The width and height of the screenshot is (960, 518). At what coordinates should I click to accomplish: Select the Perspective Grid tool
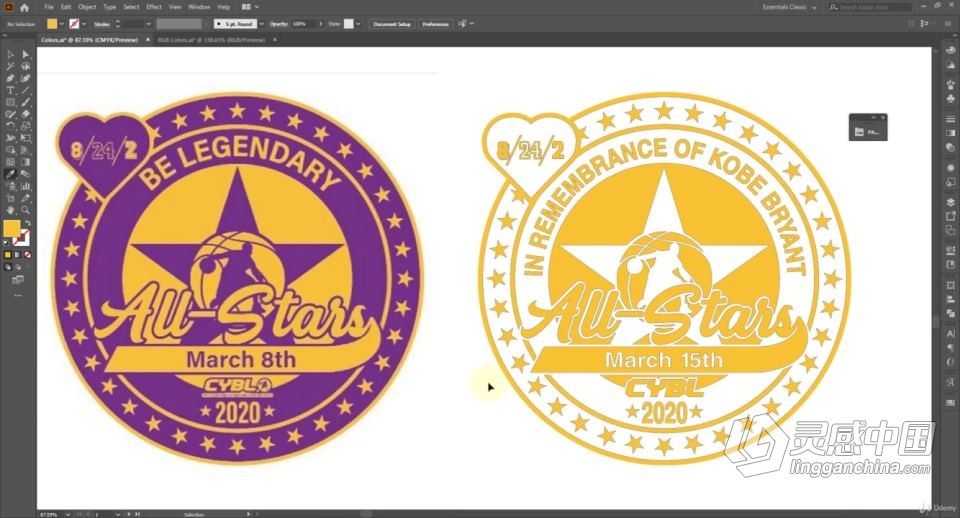point(26,150)
